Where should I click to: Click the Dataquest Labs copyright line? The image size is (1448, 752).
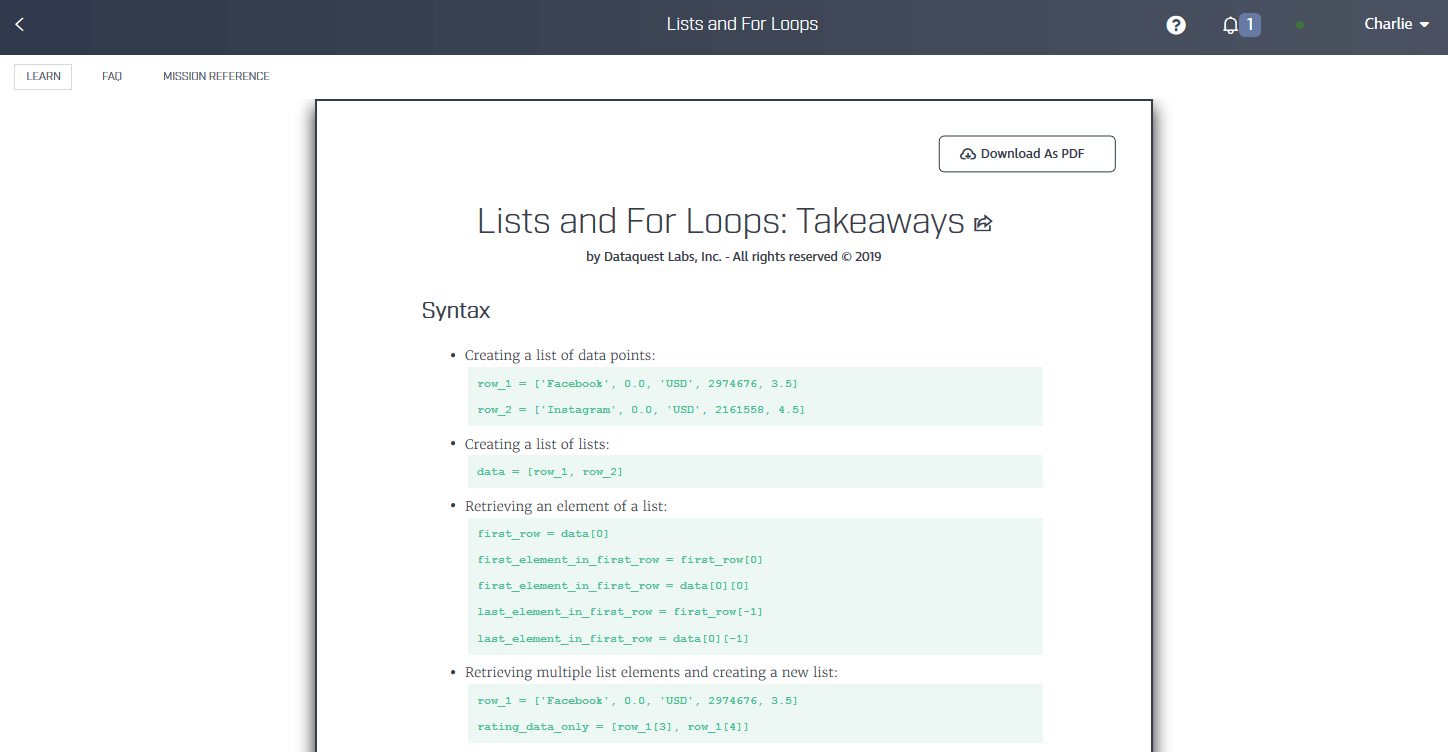point(733,256)
